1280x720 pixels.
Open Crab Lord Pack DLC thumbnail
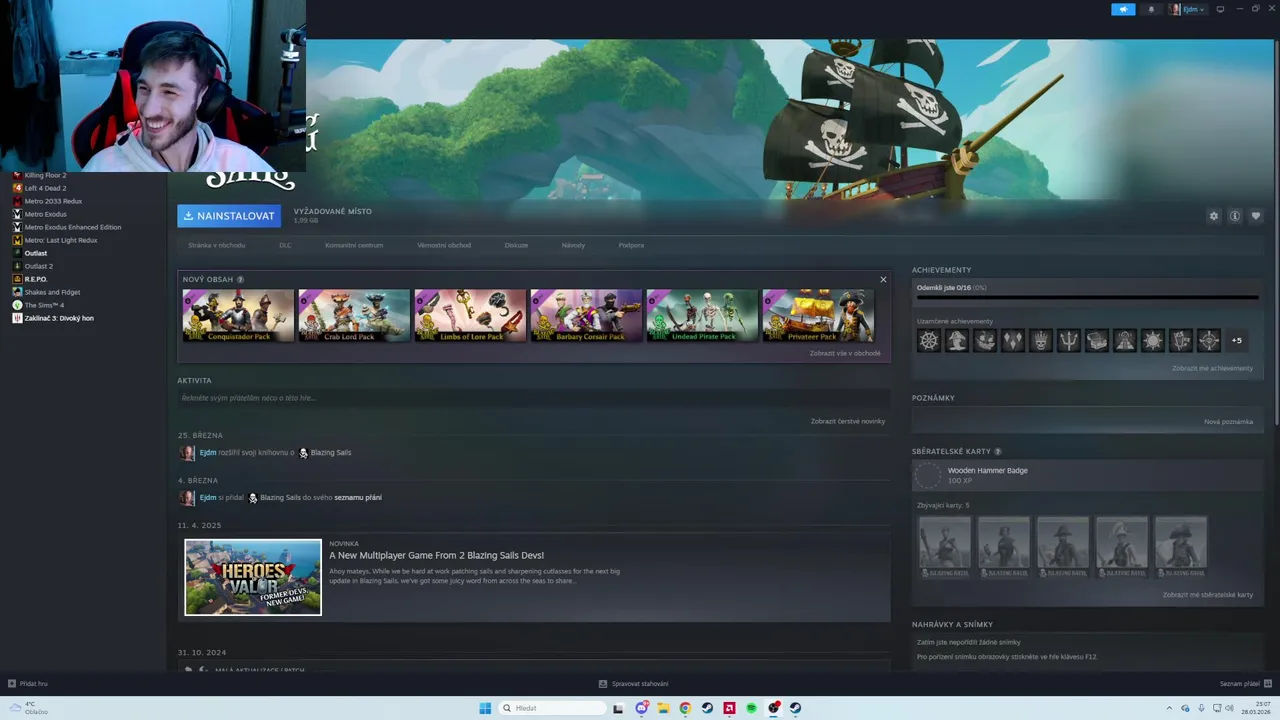coord(354,316)
